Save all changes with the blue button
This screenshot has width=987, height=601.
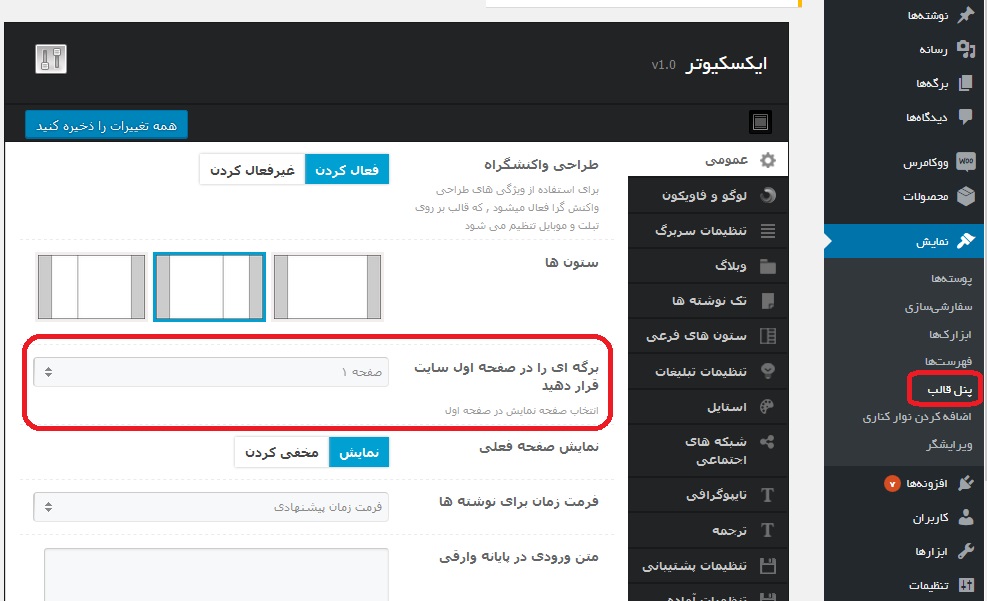(x=107, y=126)
